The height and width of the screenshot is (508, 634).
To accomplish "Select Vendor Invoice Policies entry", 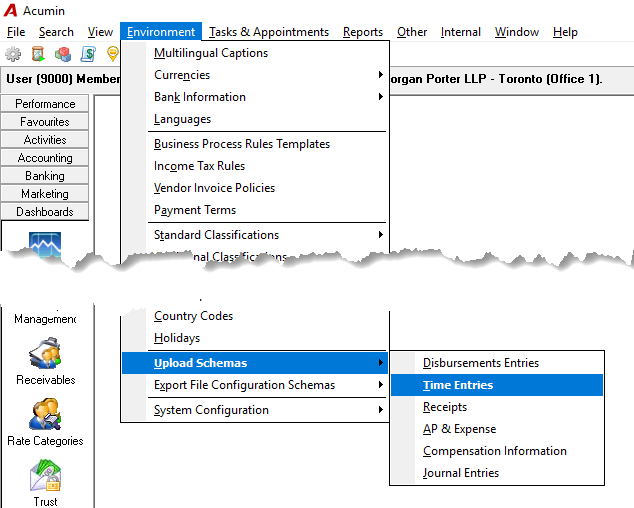I will pyautogui.click(x=255, y=188).
